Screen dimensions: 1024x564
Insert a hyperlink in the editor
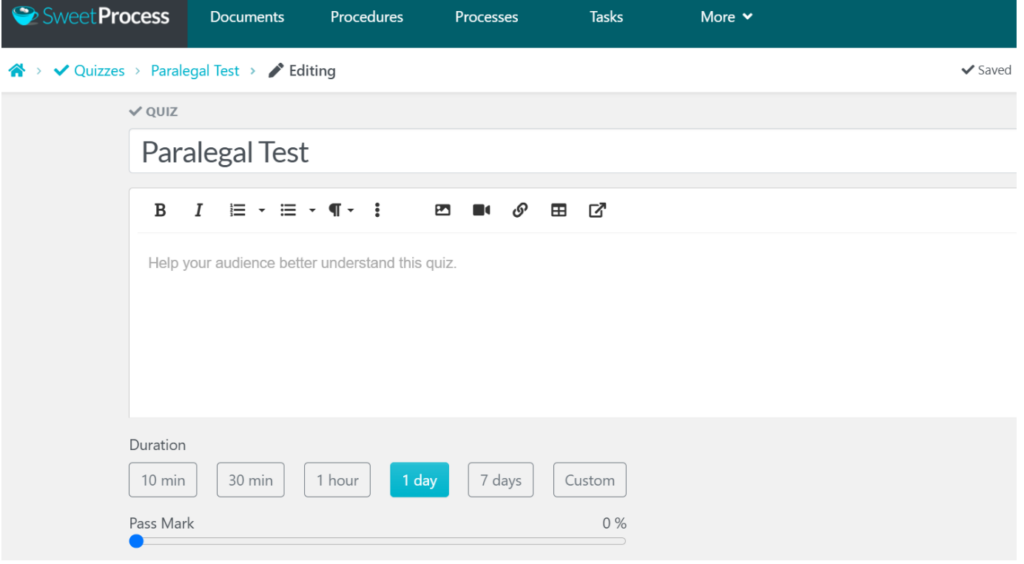coord(520,210)
